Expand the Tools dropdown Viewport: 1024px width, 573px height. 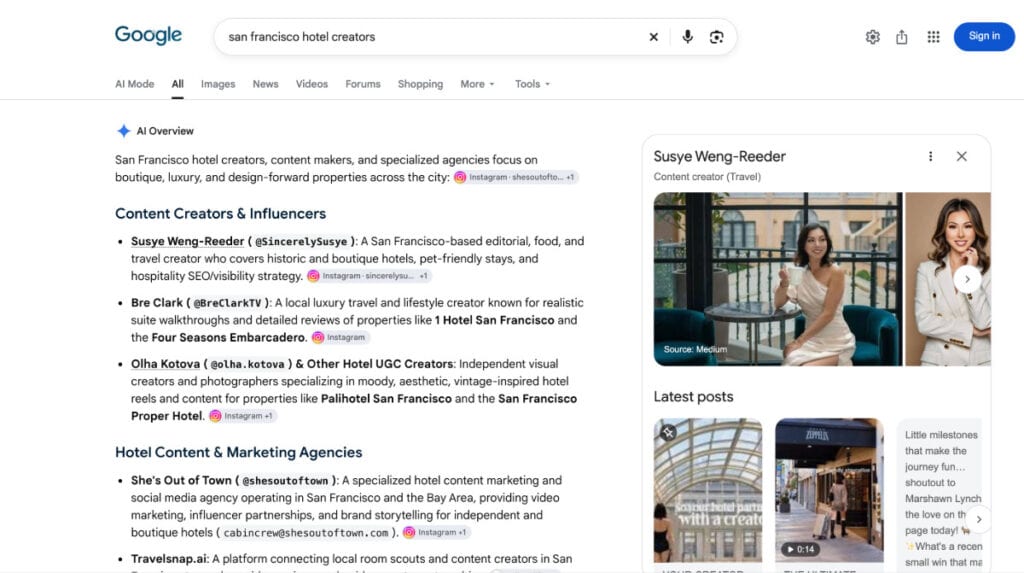click(x=532, y=84)
